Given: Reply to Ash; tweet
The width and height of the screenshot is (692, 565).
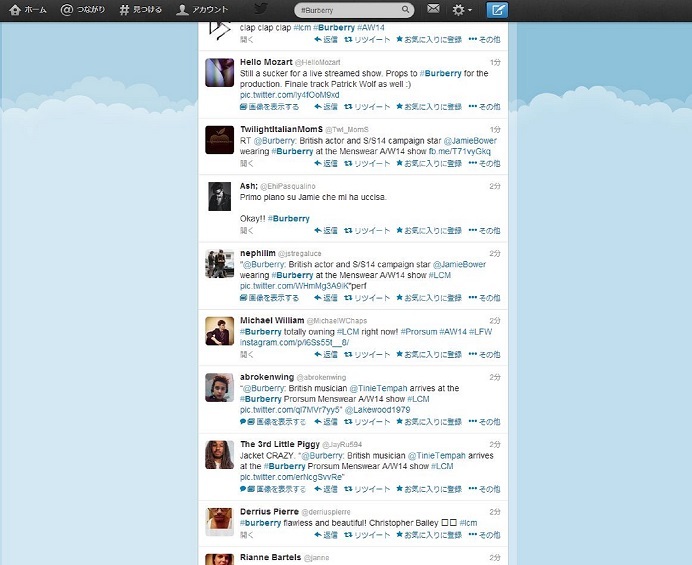Looking at the screenshot, I should pyautogui.click(x=326, y=230).
